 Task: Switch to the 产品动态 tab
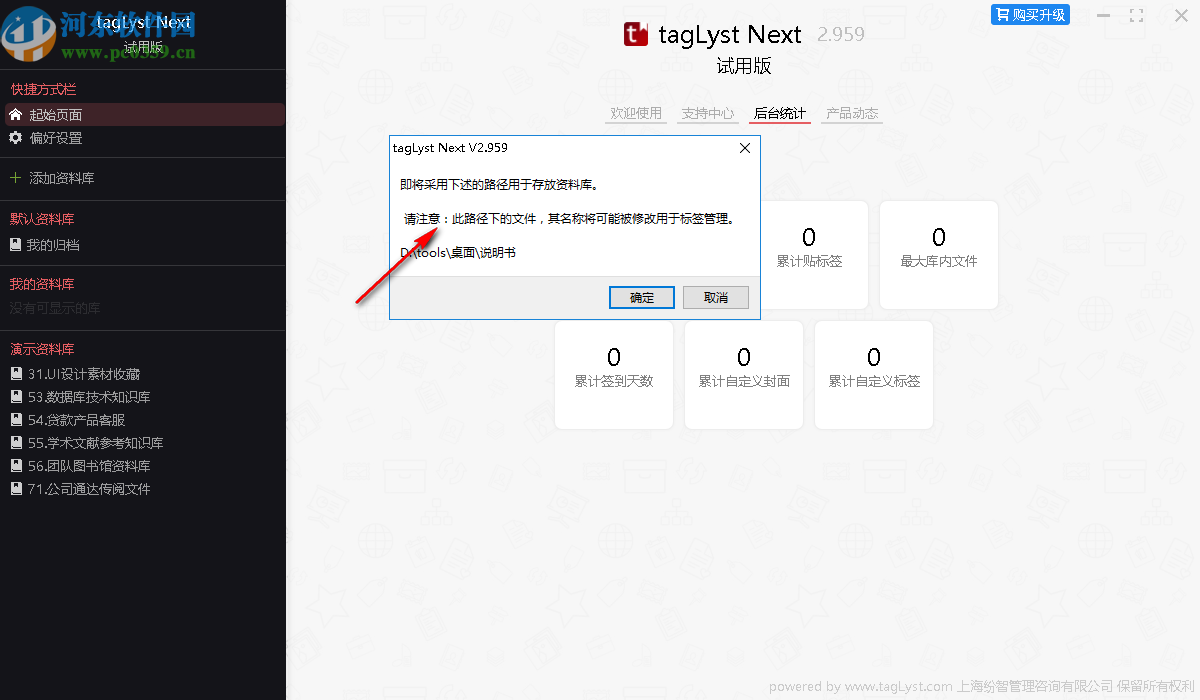[851, 113]
